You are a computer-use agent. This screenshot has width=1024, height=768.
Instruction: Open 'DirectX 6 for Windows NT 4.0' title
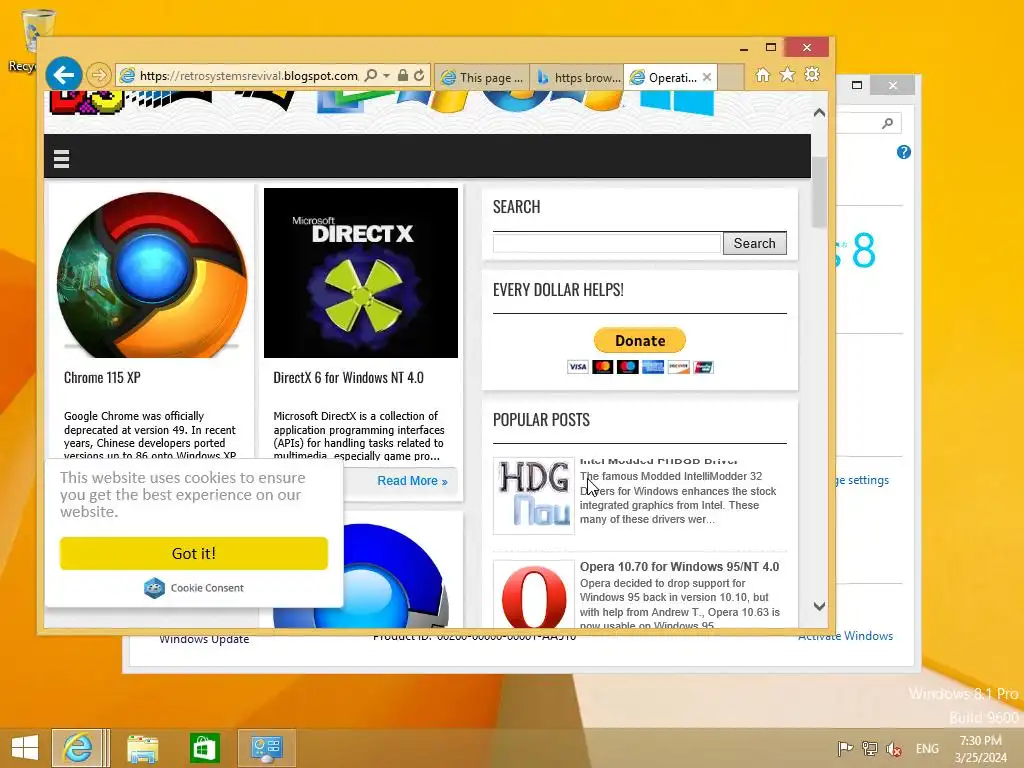click(348, 377)
